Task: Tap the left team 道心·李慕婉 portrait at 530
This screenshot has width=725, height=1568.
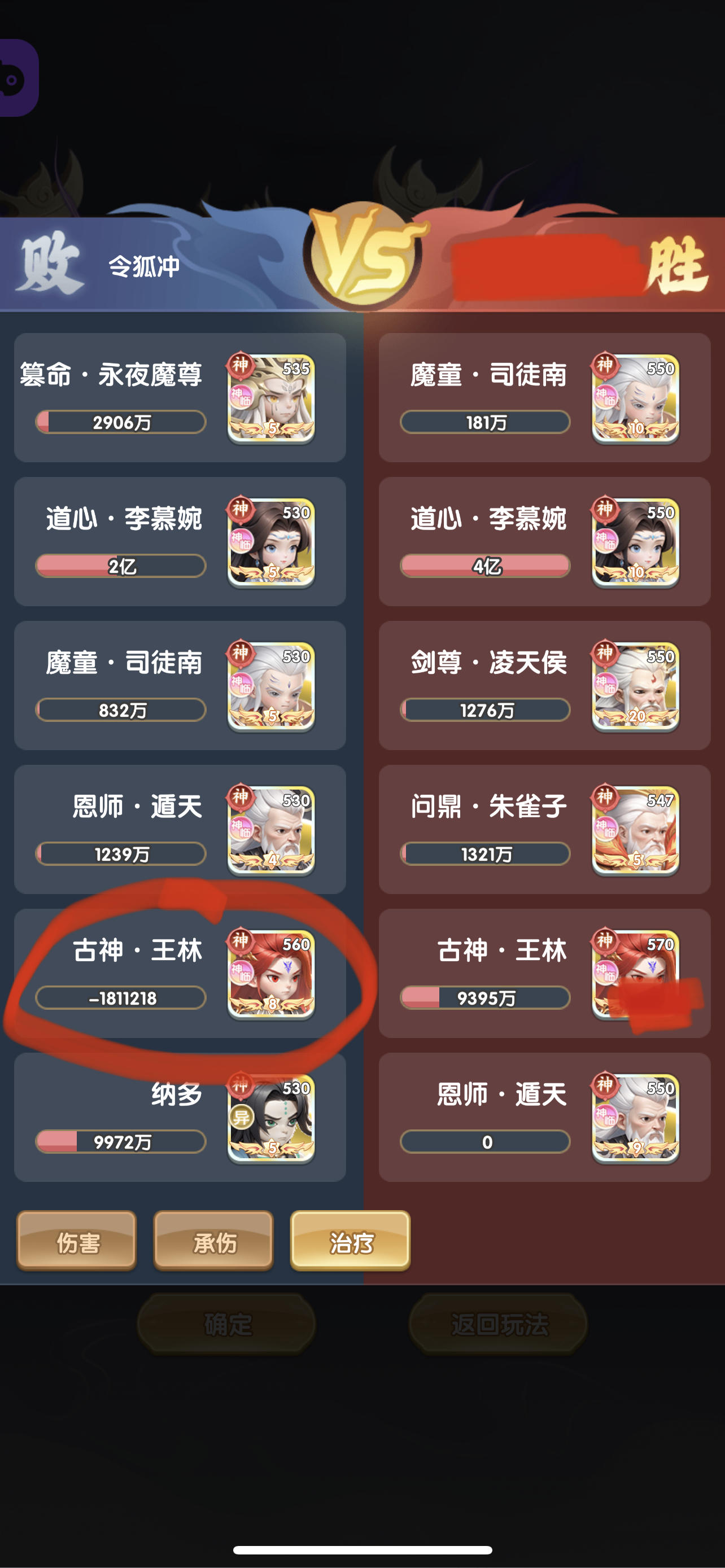Action: click(271, 542)
